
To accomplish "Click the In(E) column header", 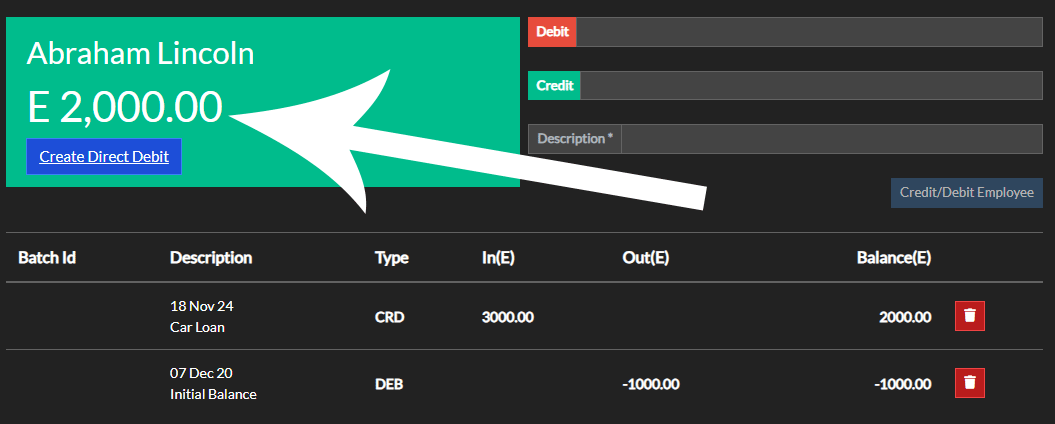I will tap(498, 258).
